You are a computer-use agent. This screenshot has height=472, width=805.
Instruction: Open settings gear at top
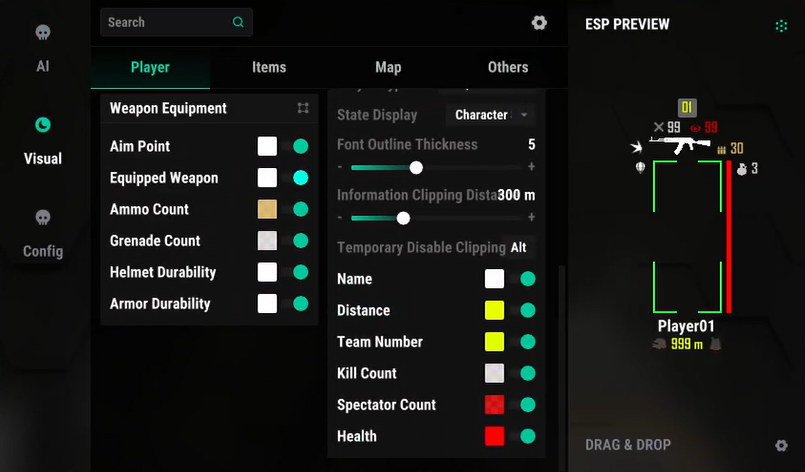(539, 22)
